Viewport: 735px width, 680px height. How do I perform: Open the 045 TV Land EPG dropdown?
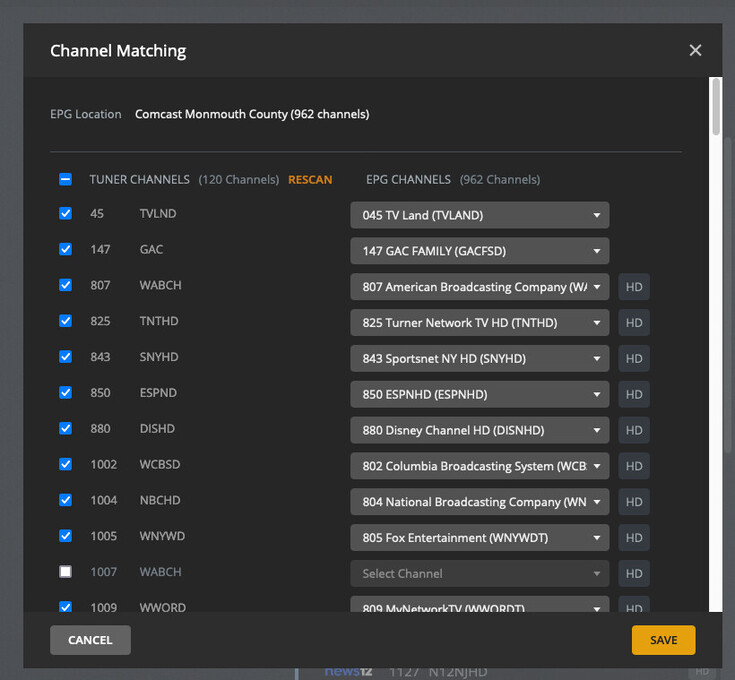point(479,215)
